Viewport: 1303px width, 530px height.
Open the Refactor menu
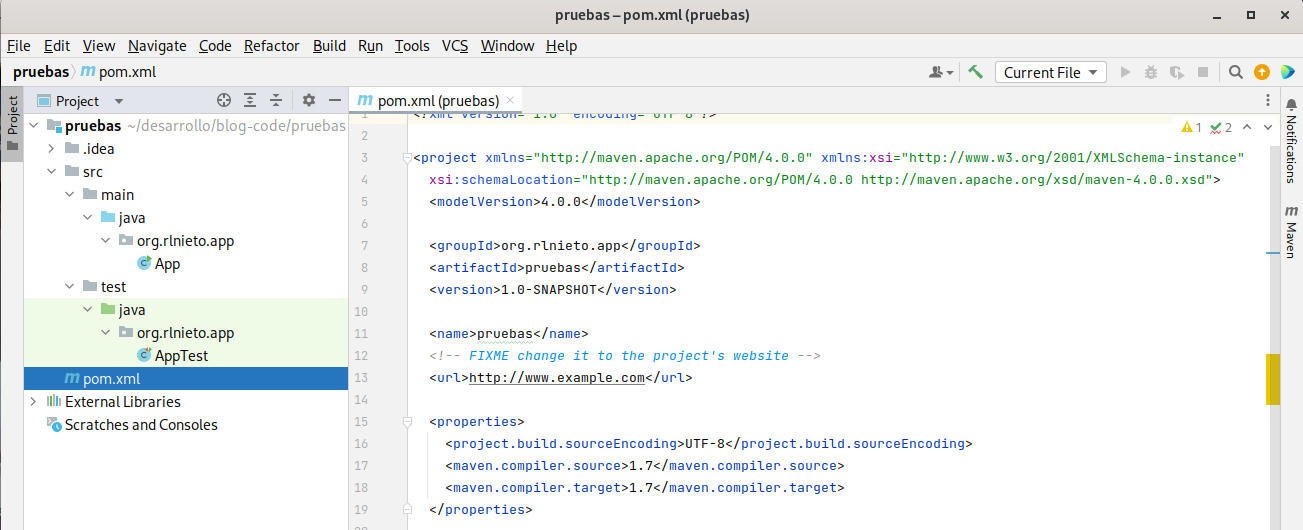(272, 46)
